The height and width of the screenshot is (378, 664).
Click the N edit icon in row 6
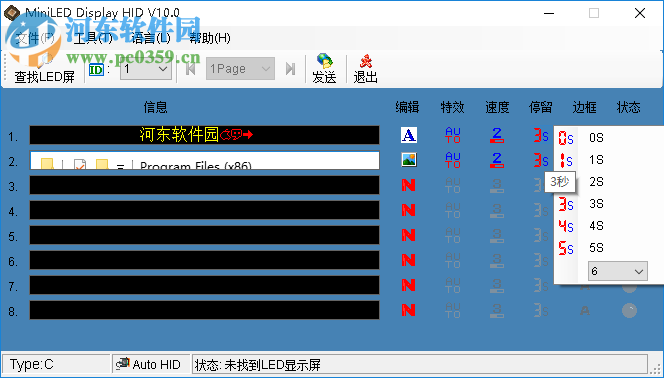pos(408,260)
